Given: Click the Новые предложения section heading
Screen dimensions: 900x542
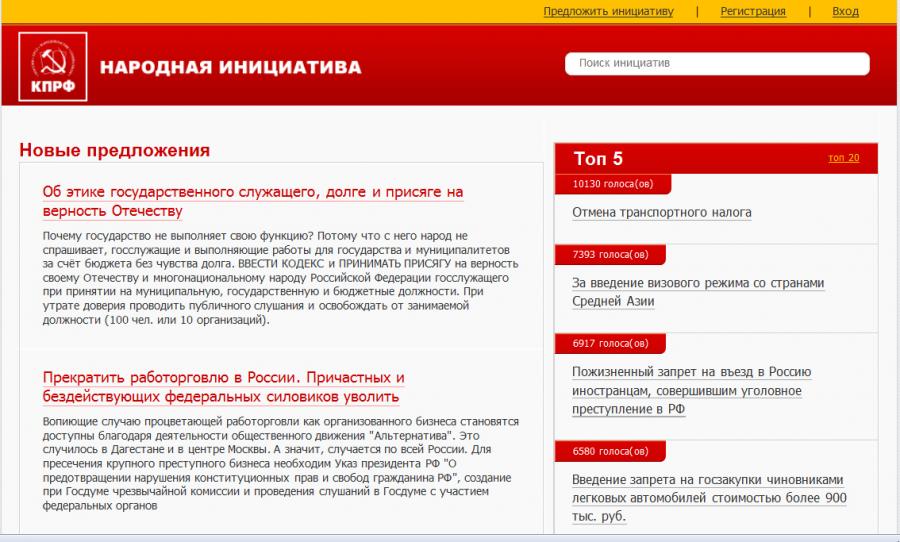Looking at the screenshot, I should coord(114,150).
